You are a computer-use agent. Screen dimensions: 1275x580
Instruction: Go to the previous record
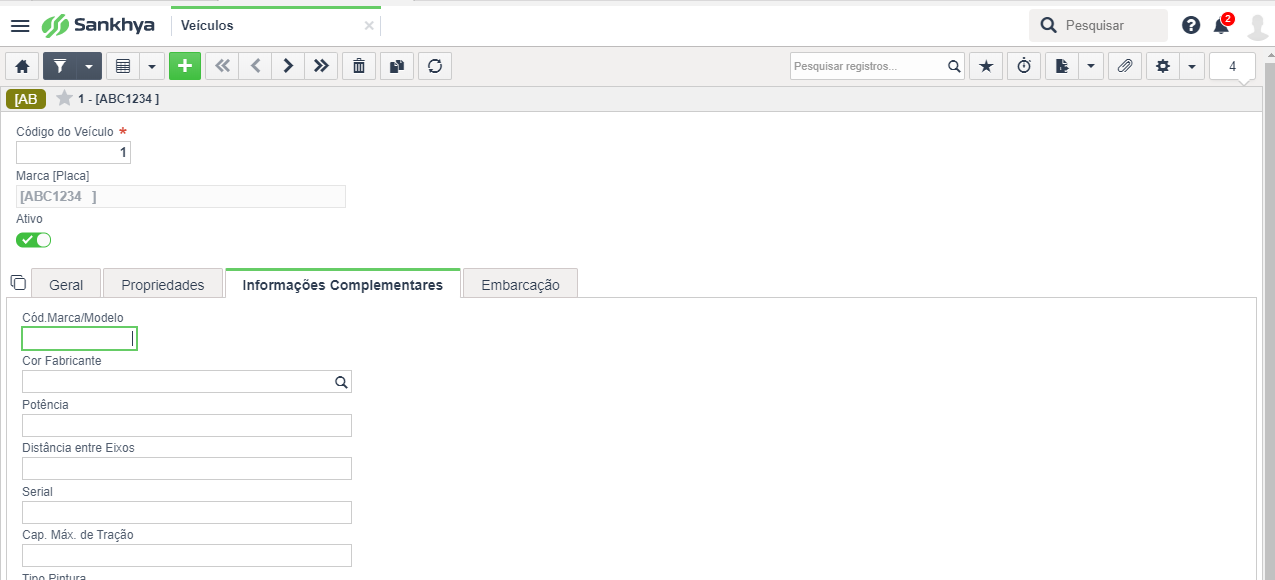pos(255,66)
